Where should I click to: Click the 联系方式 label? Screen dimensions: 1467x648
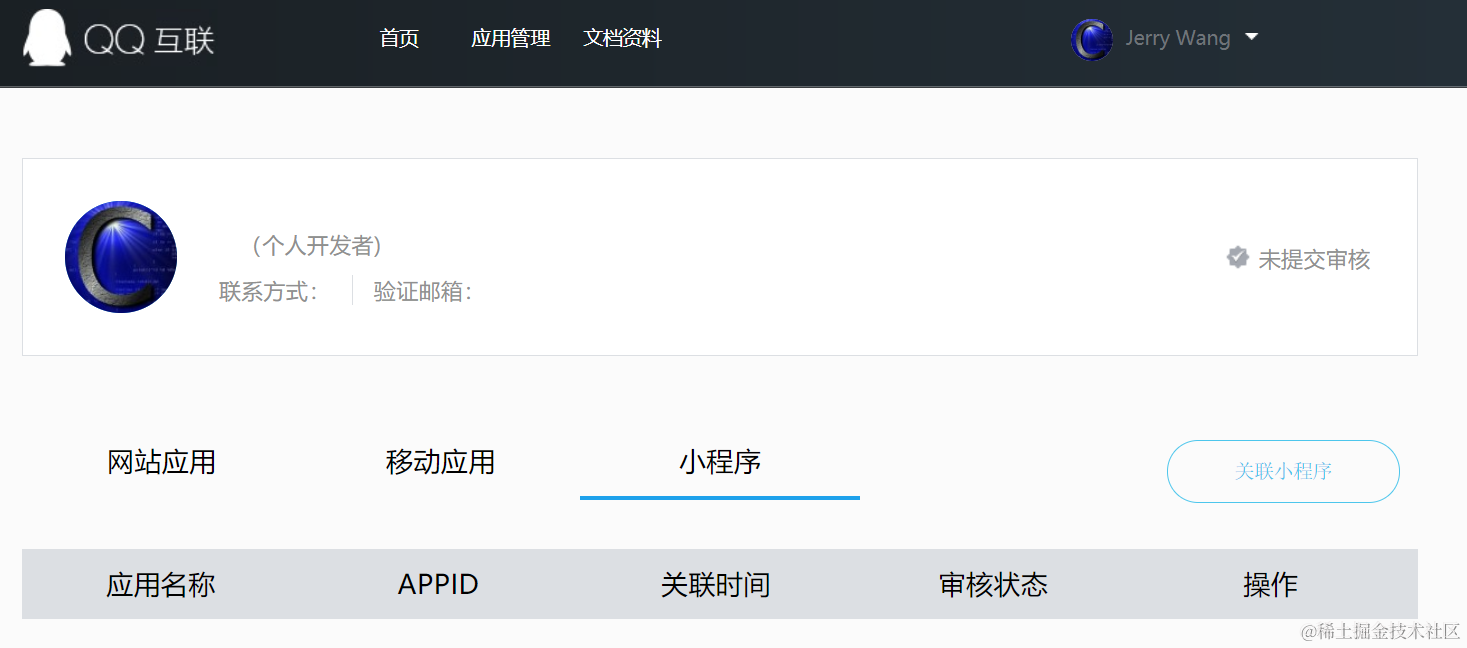(269, 292)
